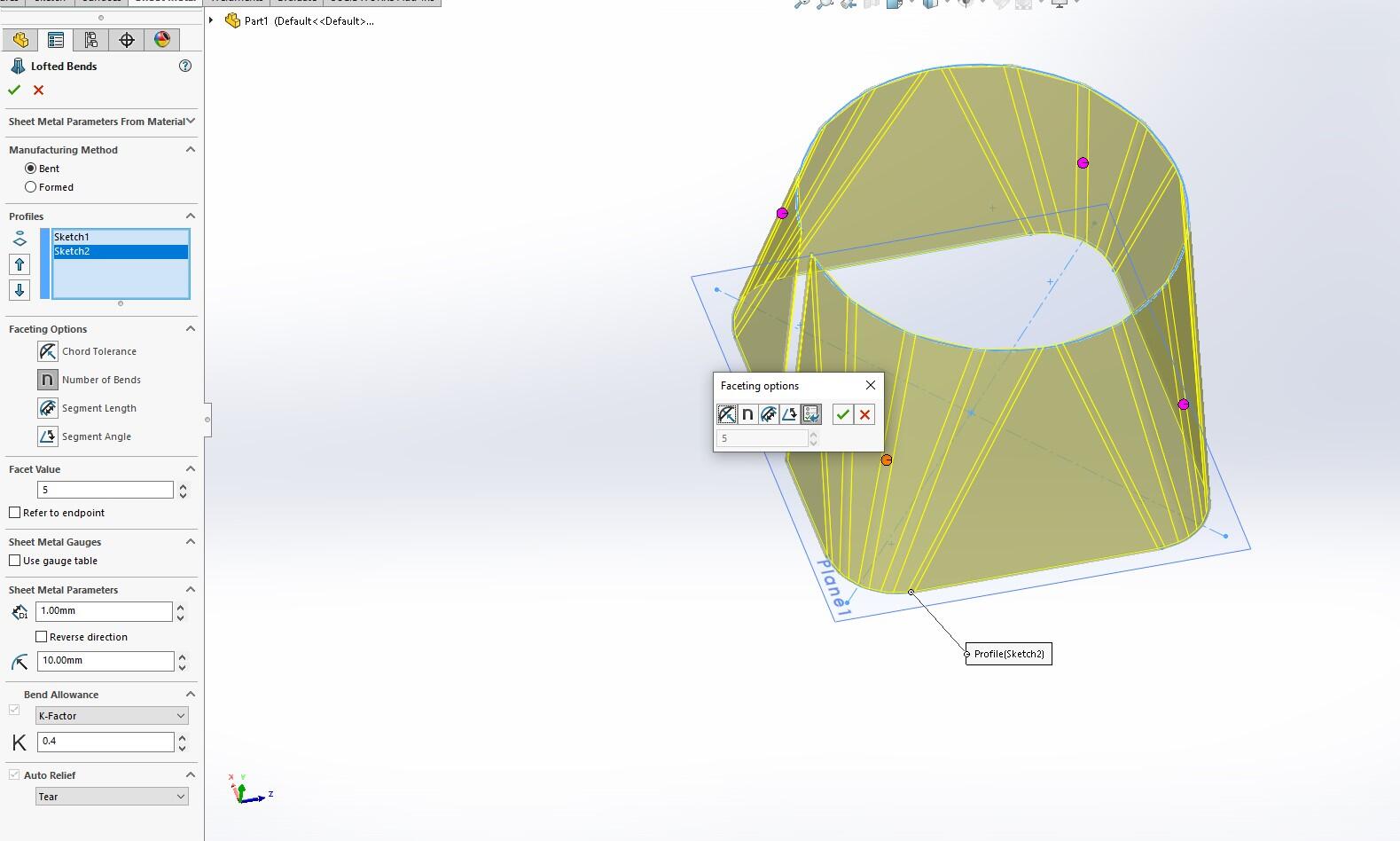The height and width of the screenshot is (841, 1400).
Task: Open the DisplayManager color ball tab
Action: 162,40
